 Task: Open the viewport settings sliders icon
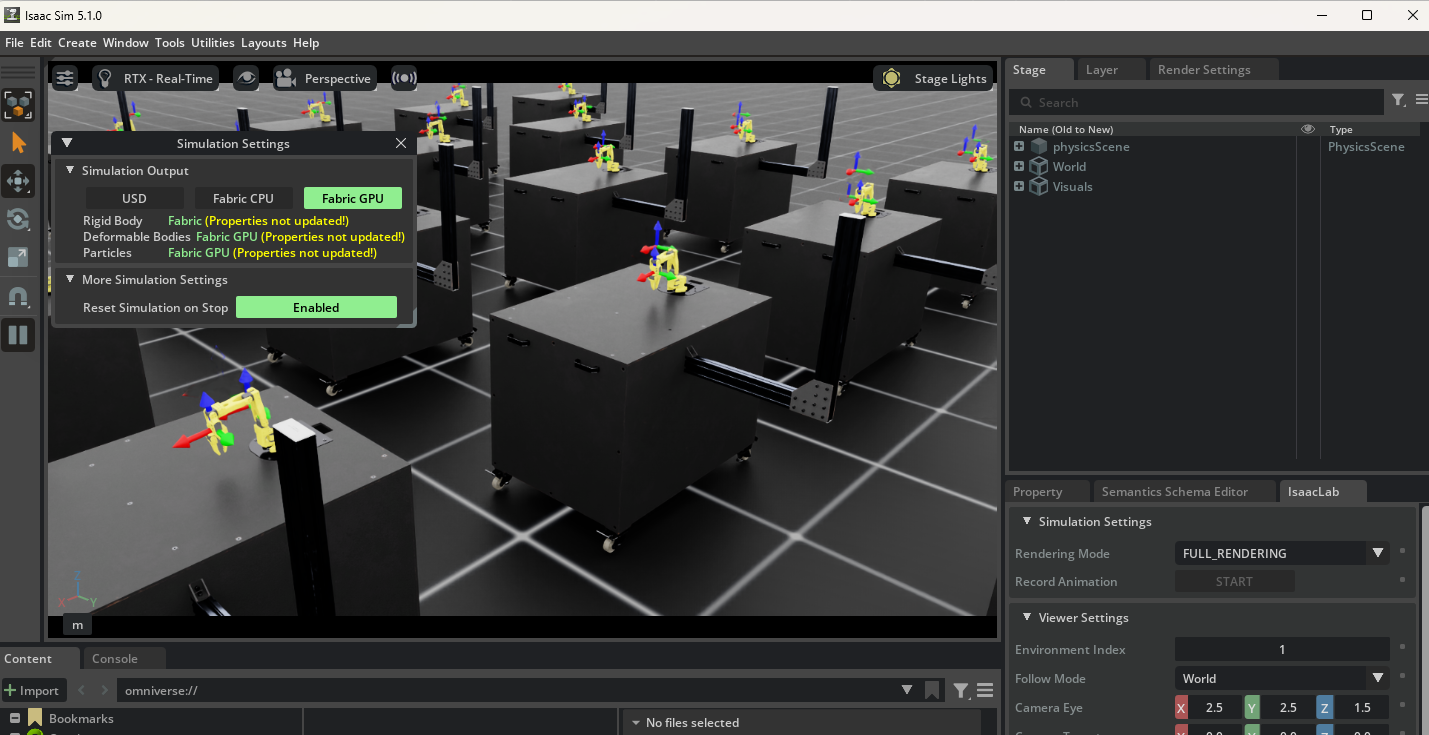point(64,77)
